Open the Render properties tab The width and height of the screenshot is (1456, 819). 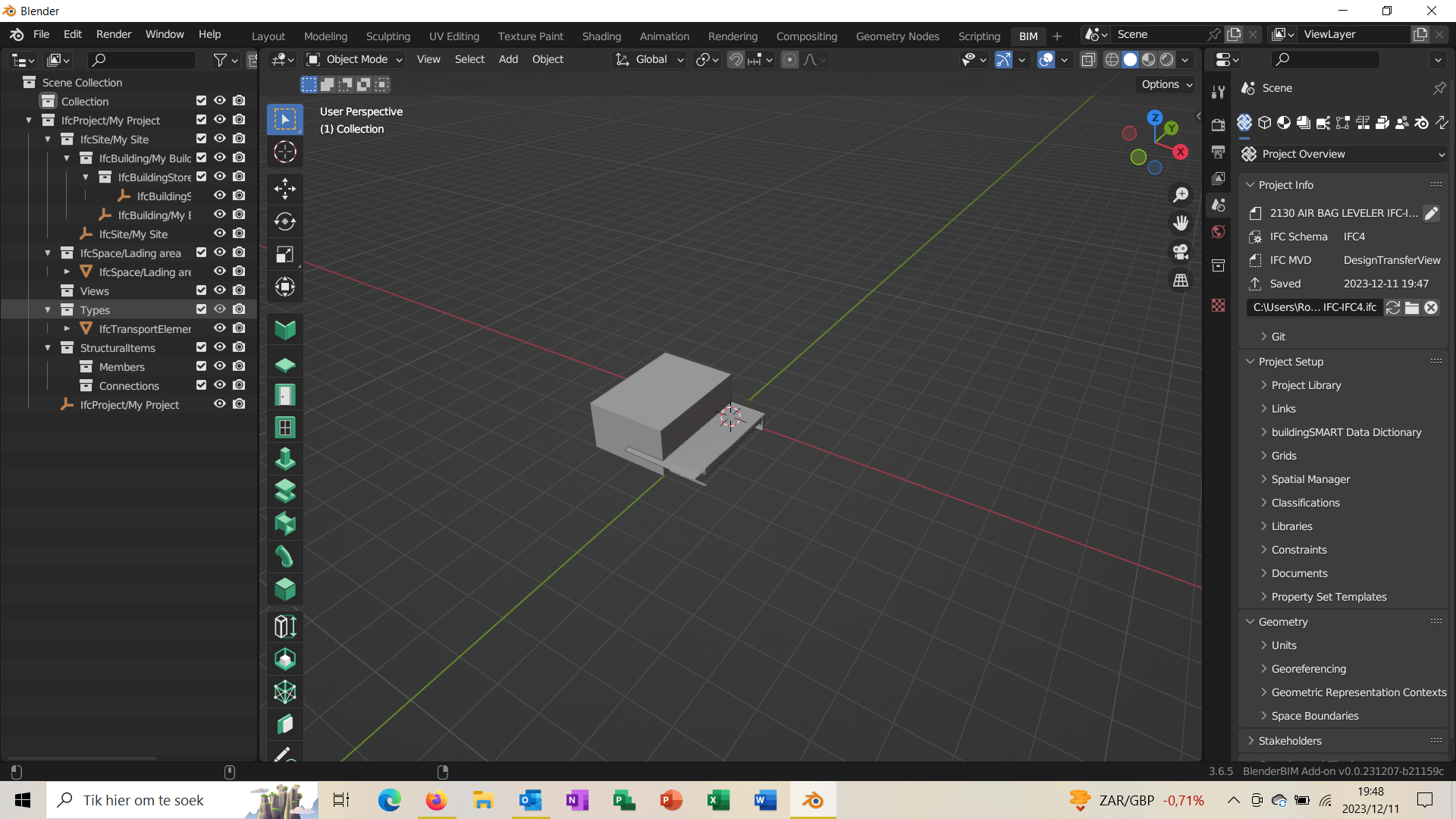[x=1218, y=125]
